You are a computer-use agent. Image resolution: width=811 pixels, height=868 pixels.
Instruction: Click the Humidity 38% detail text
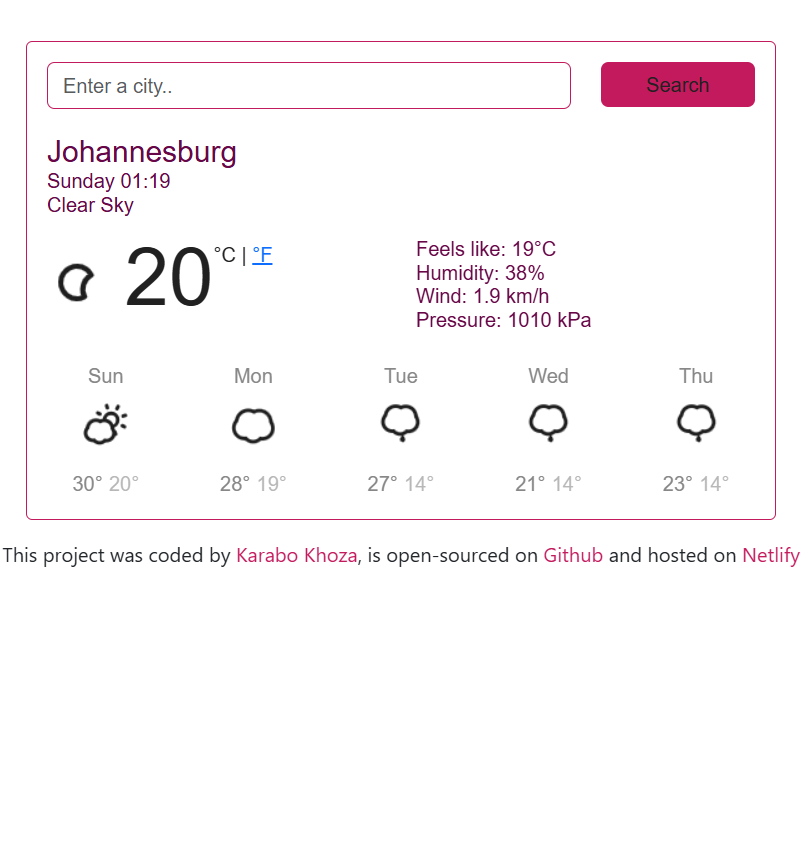[x=479, y=272]
